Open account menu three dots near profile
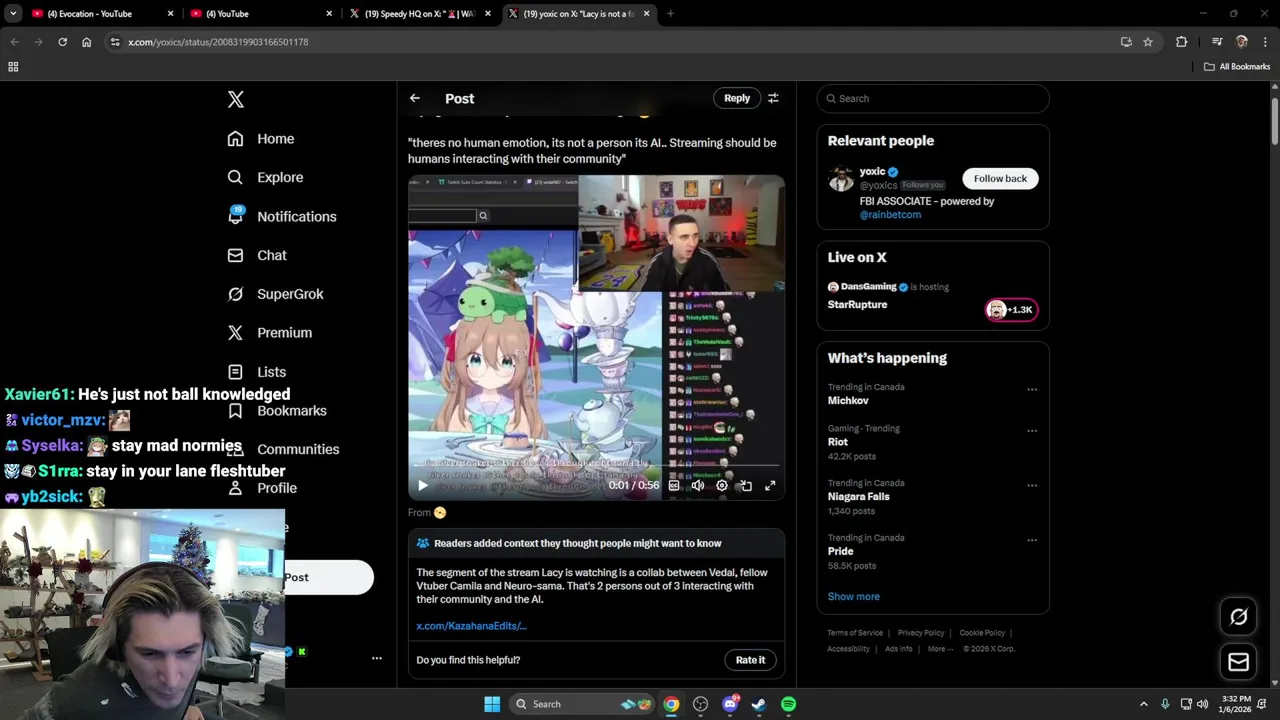 (377, 658)
